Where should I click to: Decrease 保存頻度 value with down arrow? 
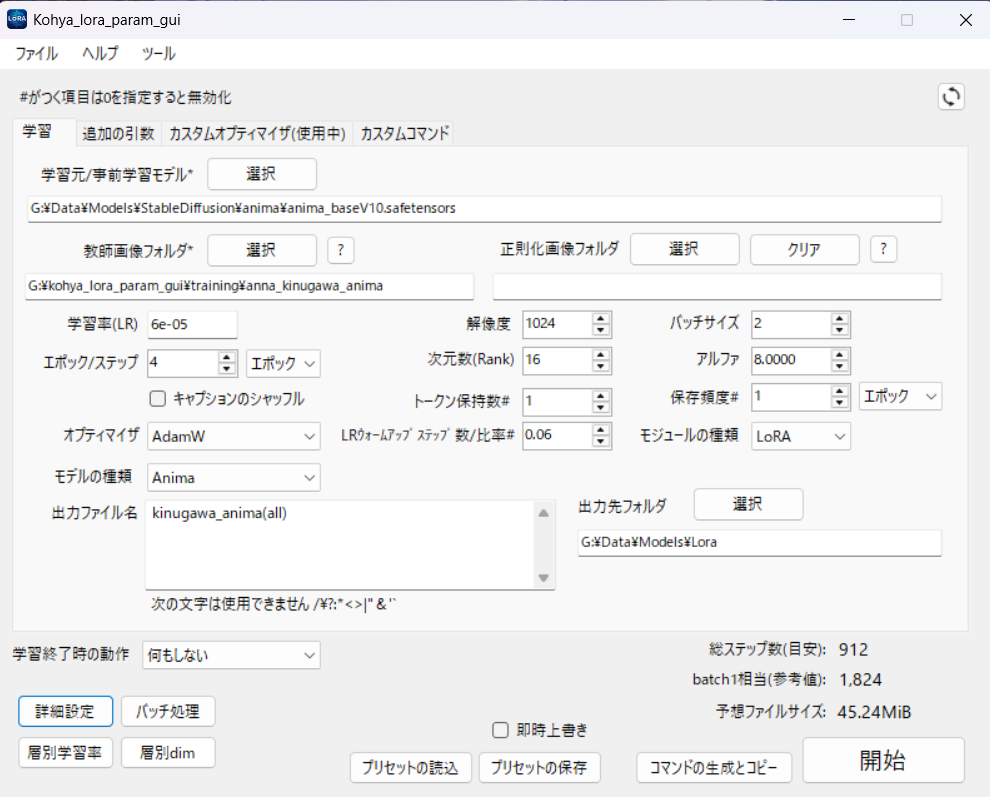(840, 403)
